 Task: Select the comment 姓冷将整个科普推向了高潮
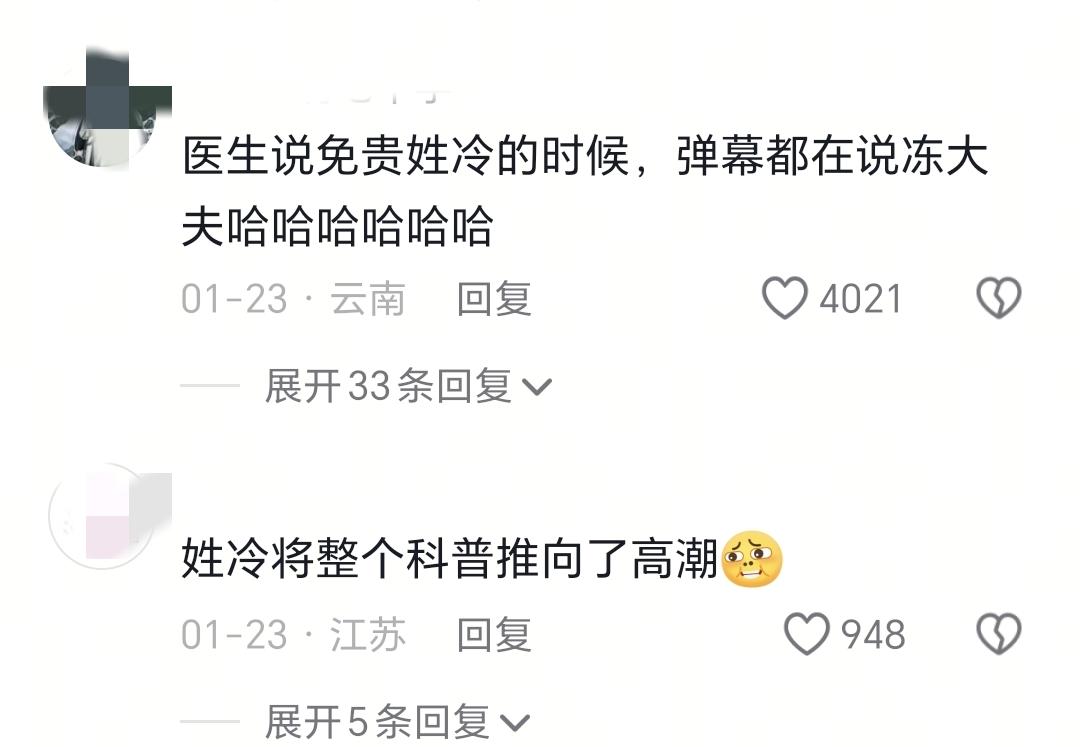pos(450,559)
